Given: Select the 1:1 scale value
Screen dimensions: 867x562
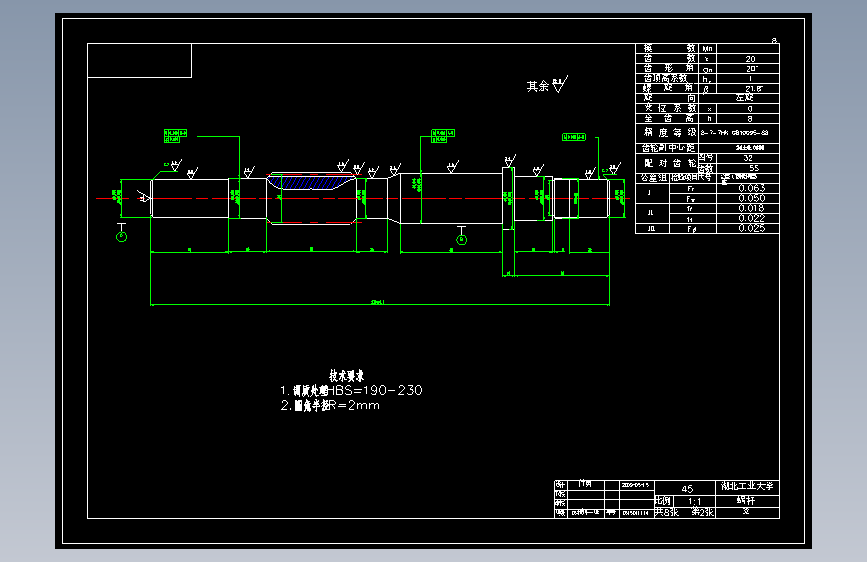Looking at the screenshot, I should tap(694, 501).
